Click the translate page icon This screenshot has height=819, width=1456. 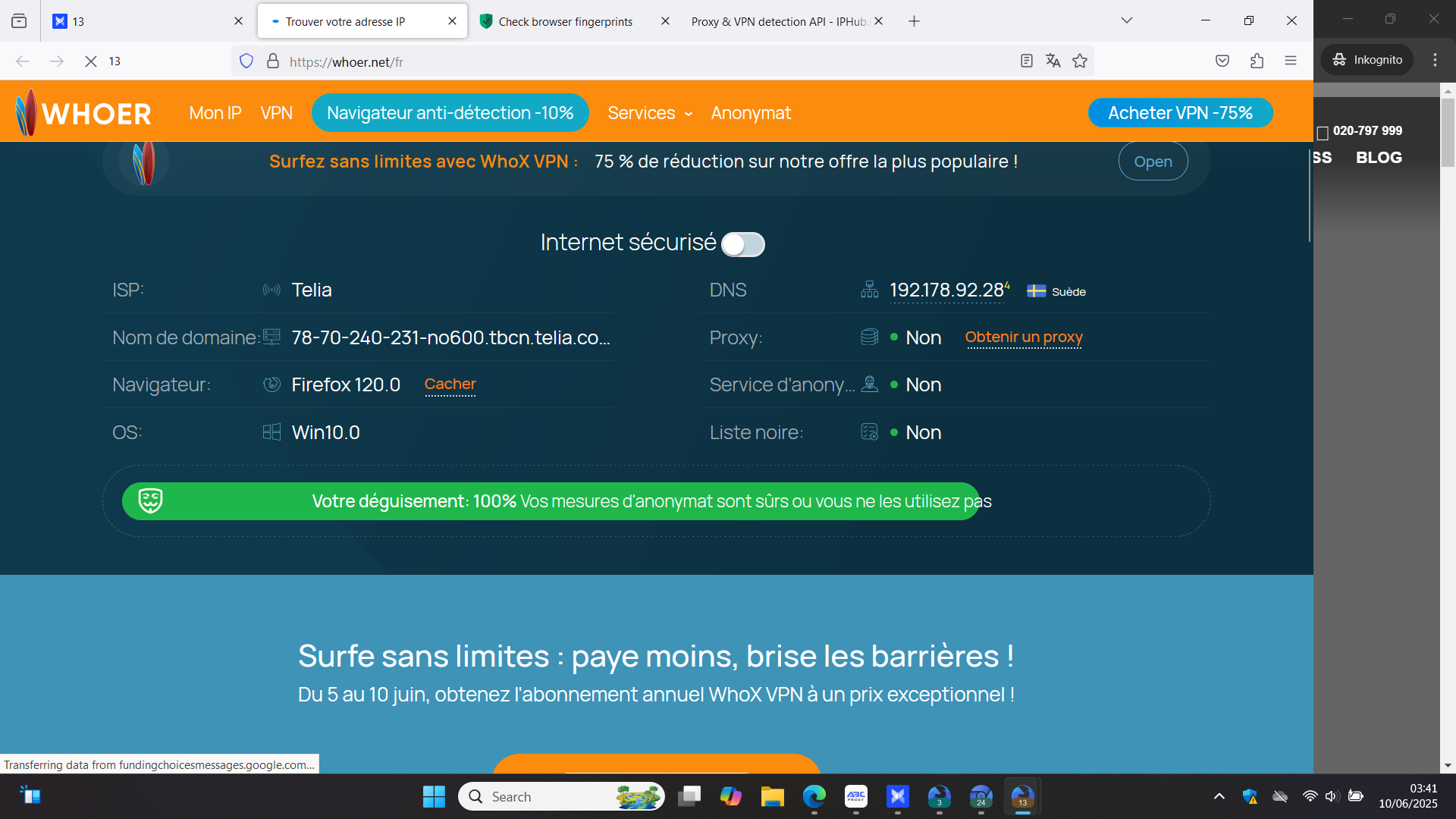click(1053, 61)
